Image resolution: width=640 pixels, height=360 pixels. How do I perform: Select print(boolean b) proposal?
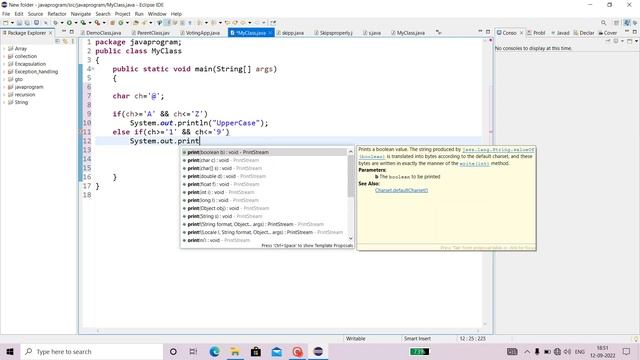(x=264, y=152)
